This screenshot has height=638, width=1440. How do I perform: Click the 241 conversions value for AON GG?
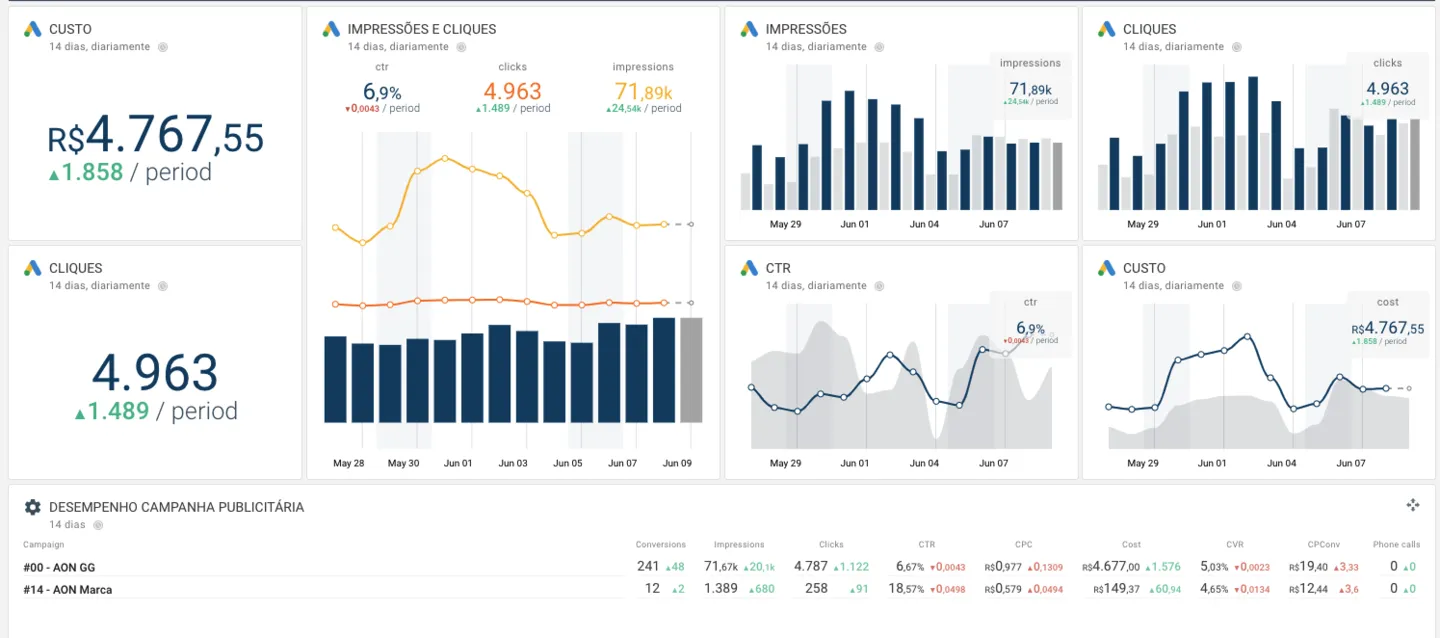point(648,566)
